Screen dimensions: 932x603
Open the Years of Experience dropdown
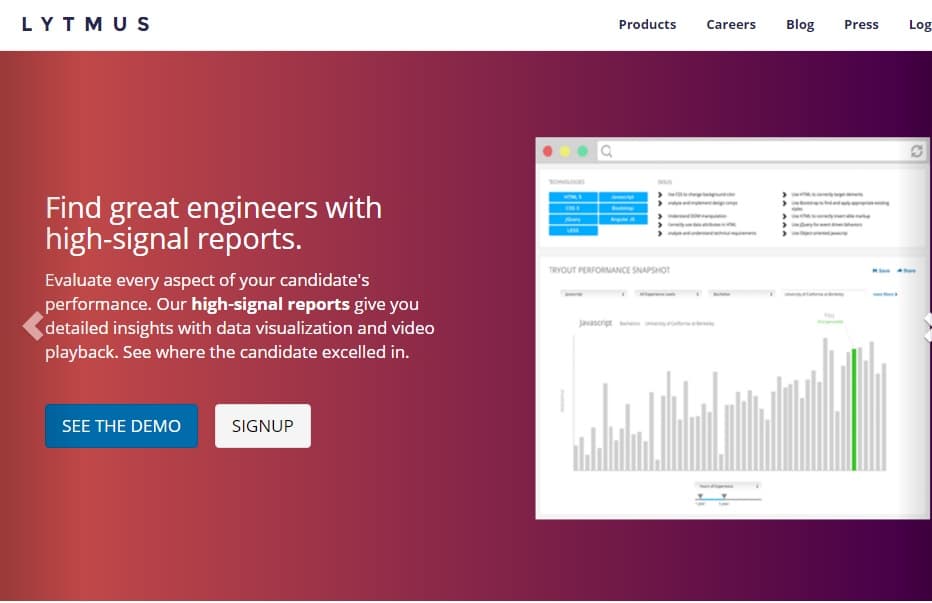point(727,486)
